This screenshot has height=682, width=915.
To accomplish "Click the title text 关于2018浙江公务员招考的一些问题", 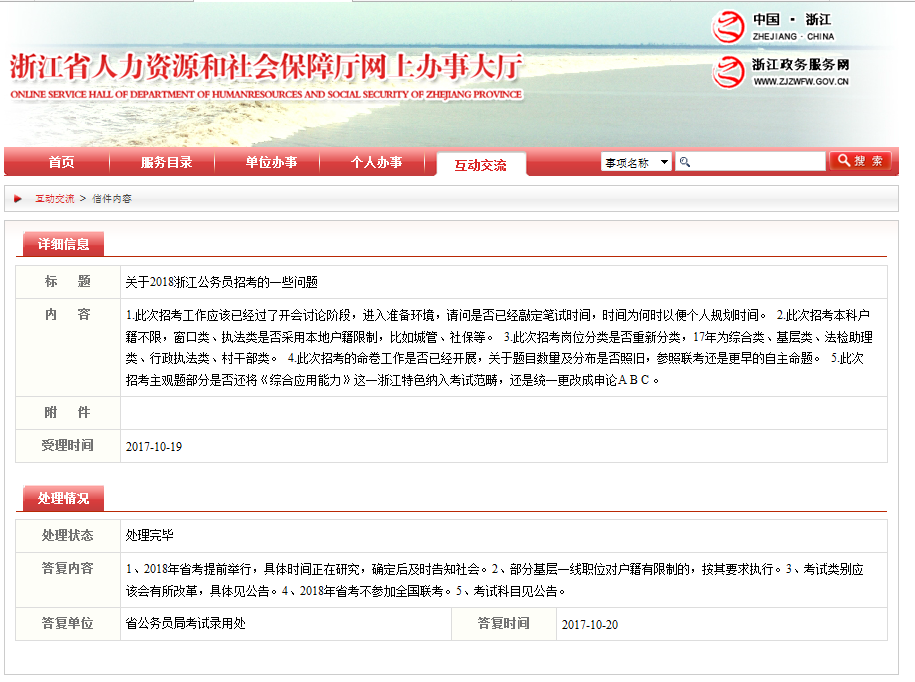I will (x=221, y=282).
